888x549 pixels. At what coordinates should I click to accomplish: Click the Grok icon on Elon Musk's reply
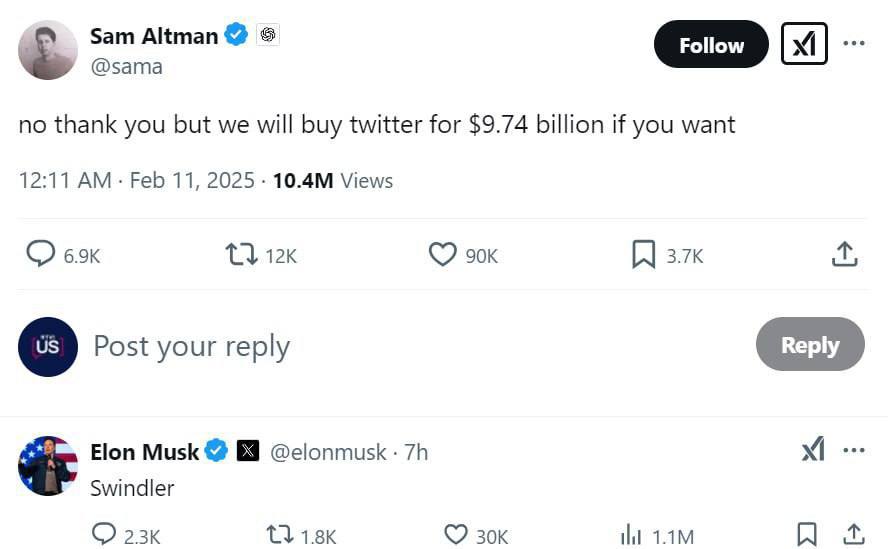click(x=813, y=450)
